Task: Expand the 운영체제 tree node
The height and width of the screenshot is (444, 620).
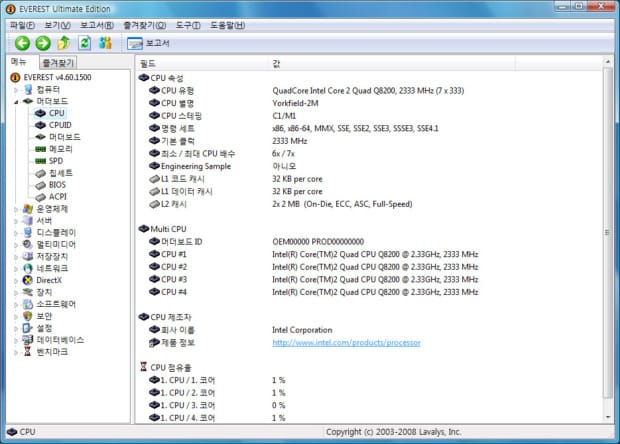Action: coord(16,208)
